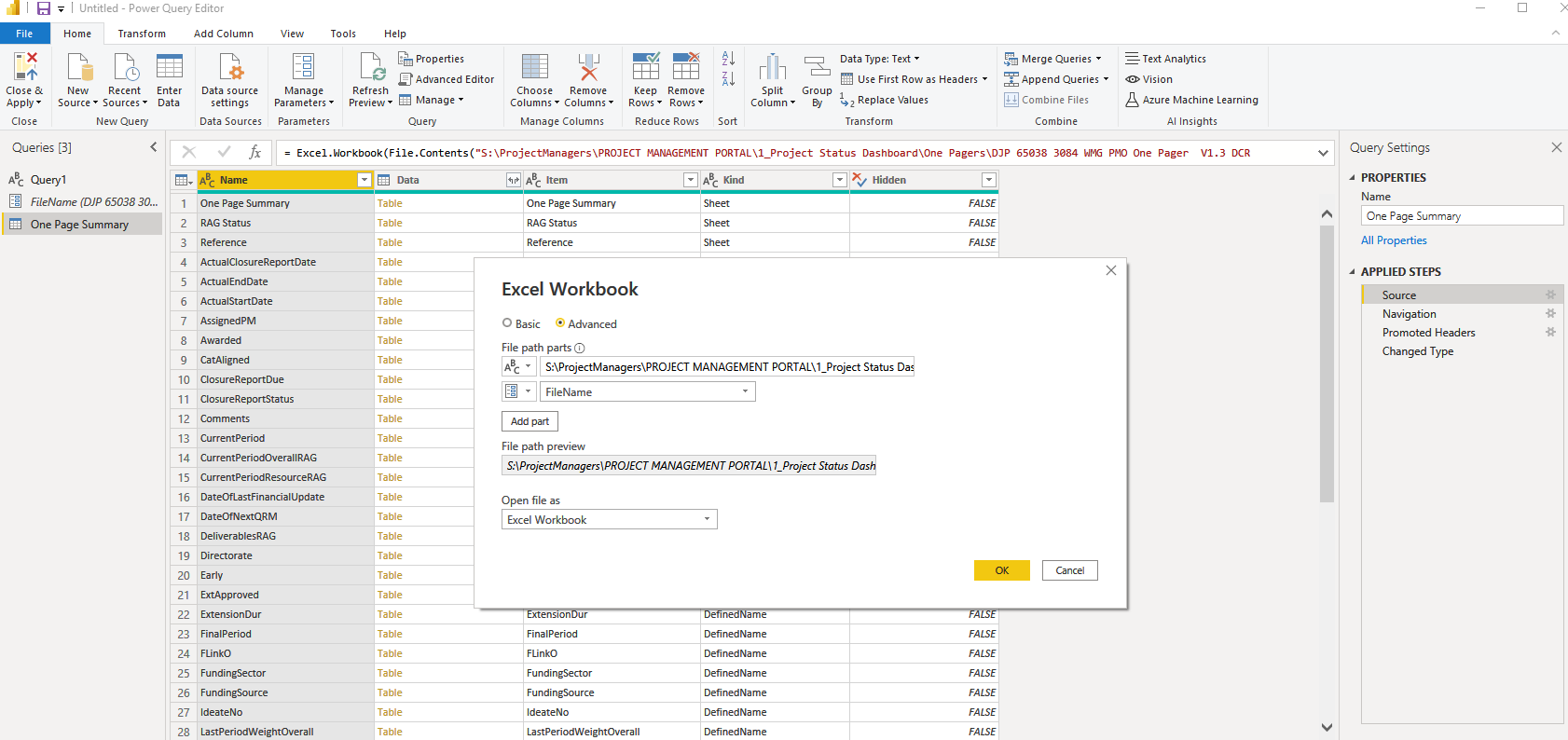
Task: Click the Choose Columns icon
Action: pyautogui.click(x=535, y=67)
